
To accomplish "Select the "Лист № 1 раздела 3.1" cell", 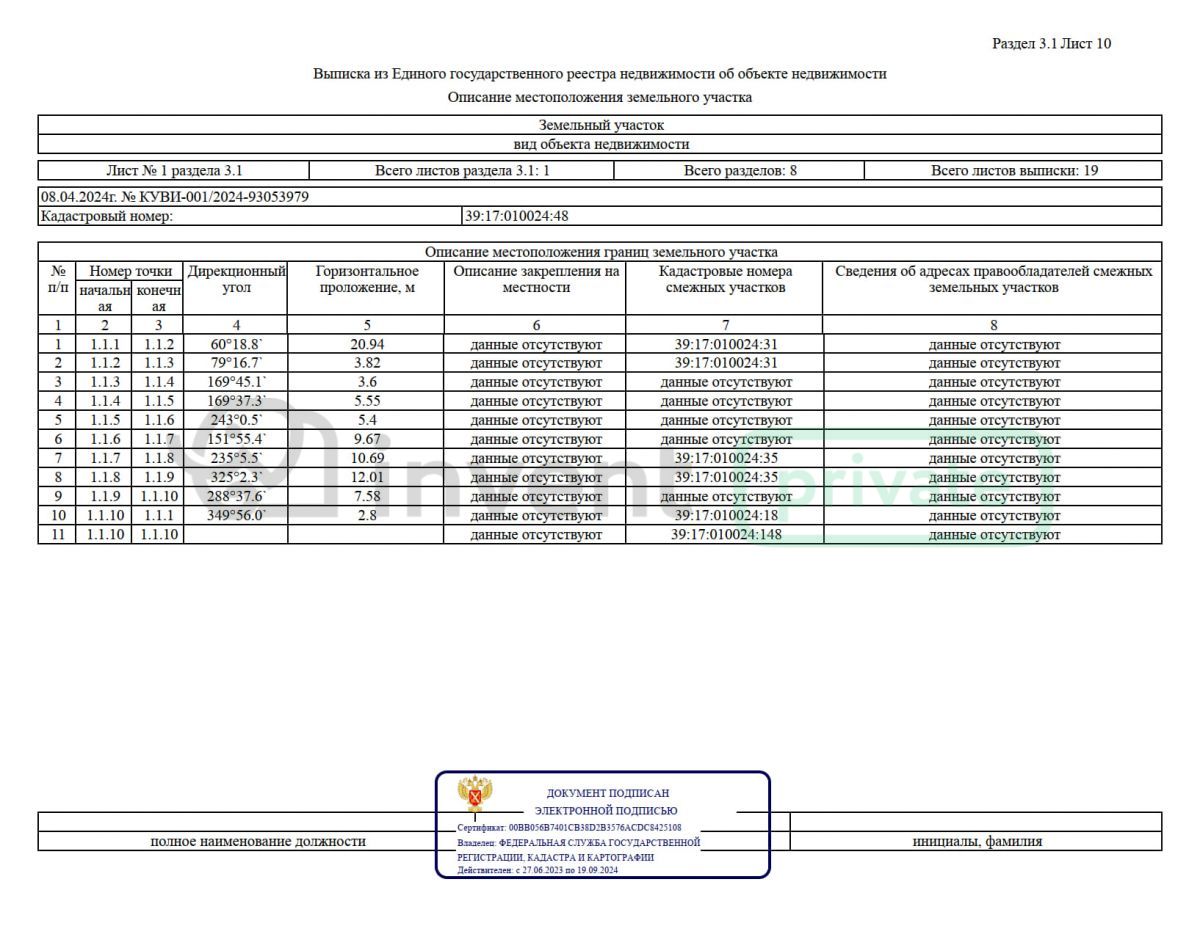I will point(174,171).
